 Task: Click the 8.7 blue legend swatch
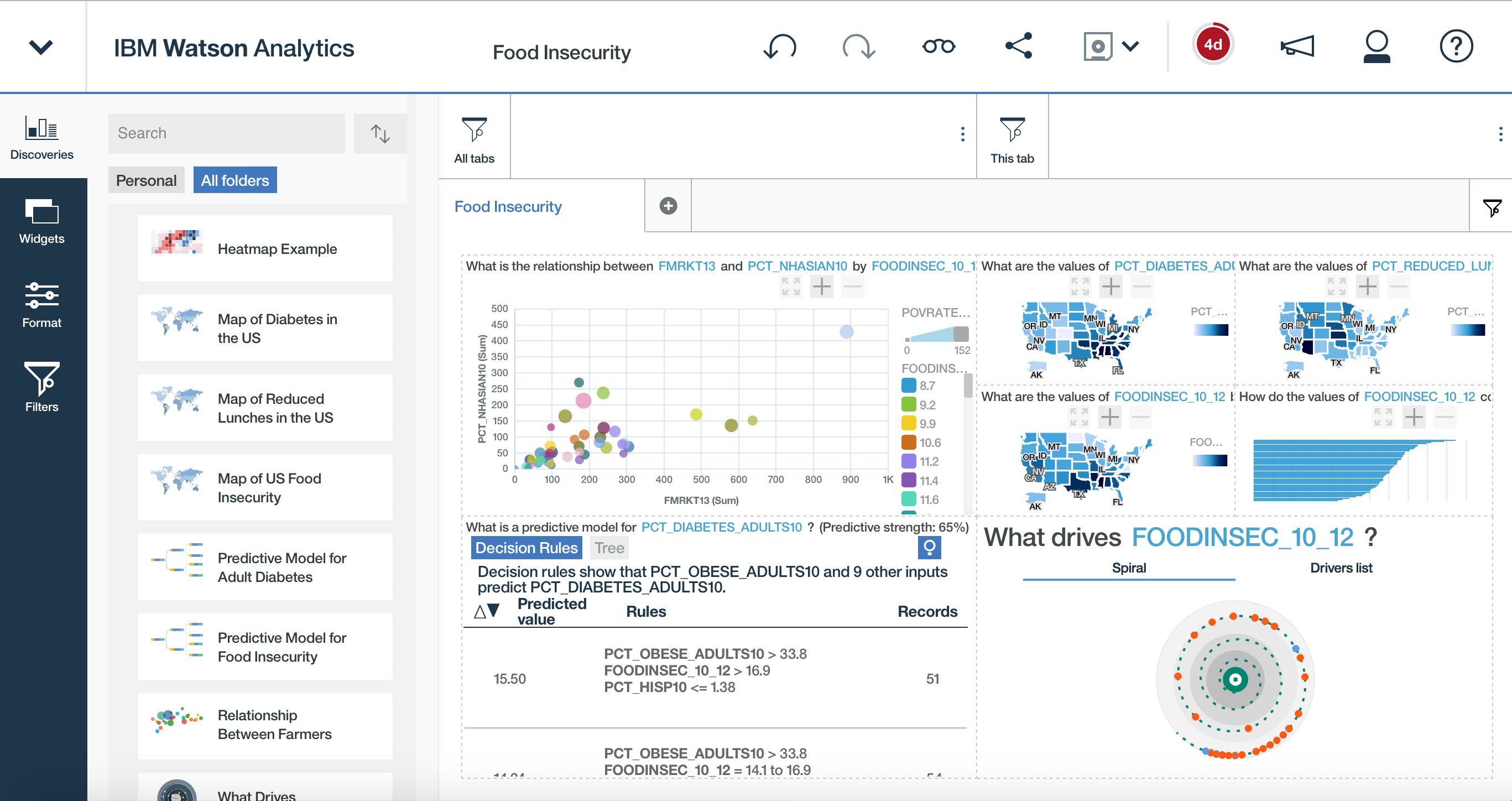click(909, 386)
